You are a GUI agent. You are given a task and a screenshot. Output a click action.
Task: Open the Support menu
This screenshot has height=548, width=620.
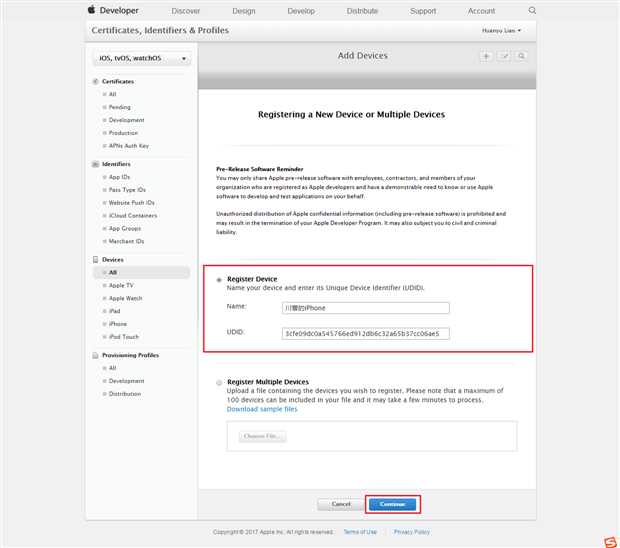point(423,11)
